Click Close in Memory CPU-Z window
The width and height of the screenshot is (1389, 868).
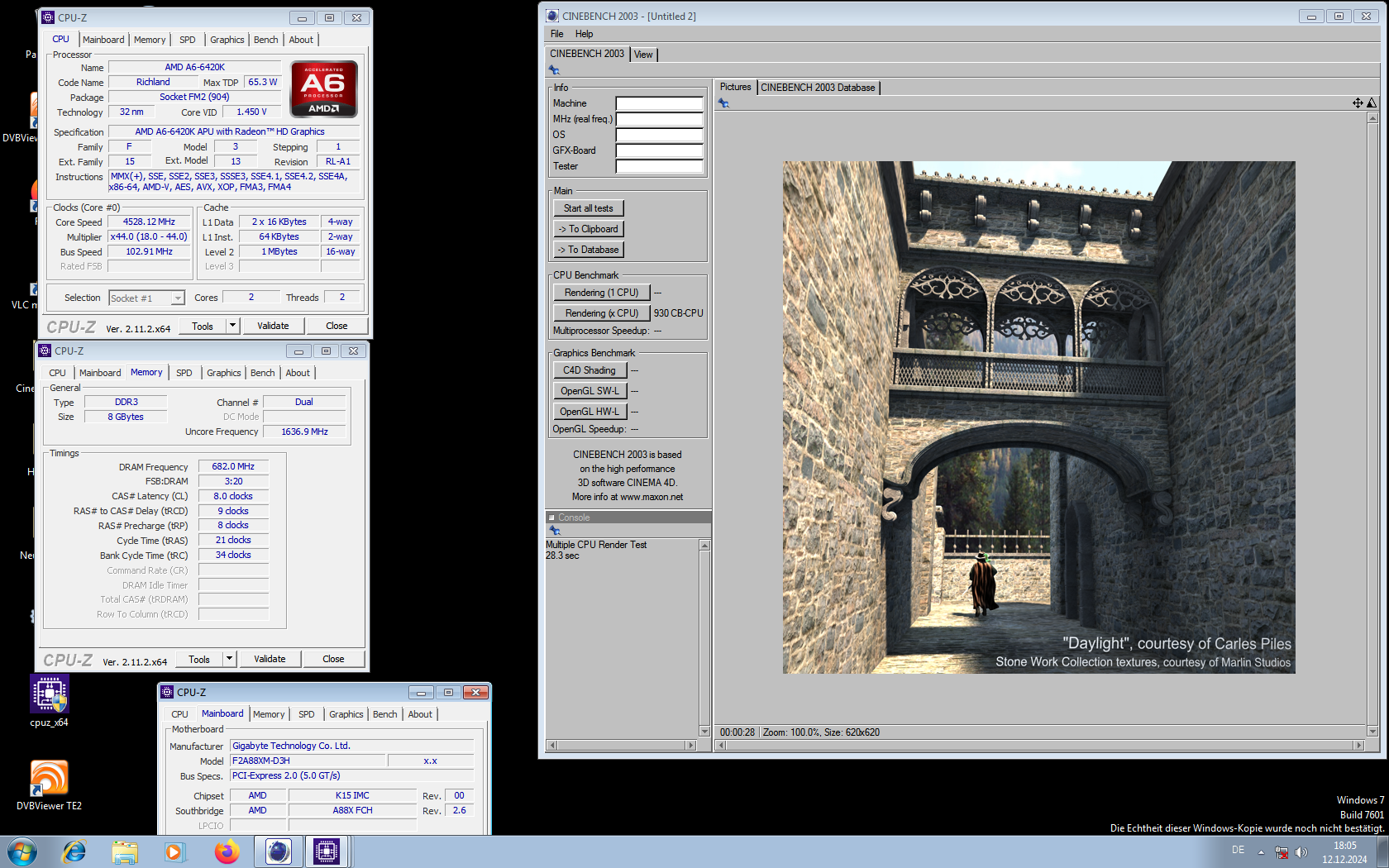333,659
